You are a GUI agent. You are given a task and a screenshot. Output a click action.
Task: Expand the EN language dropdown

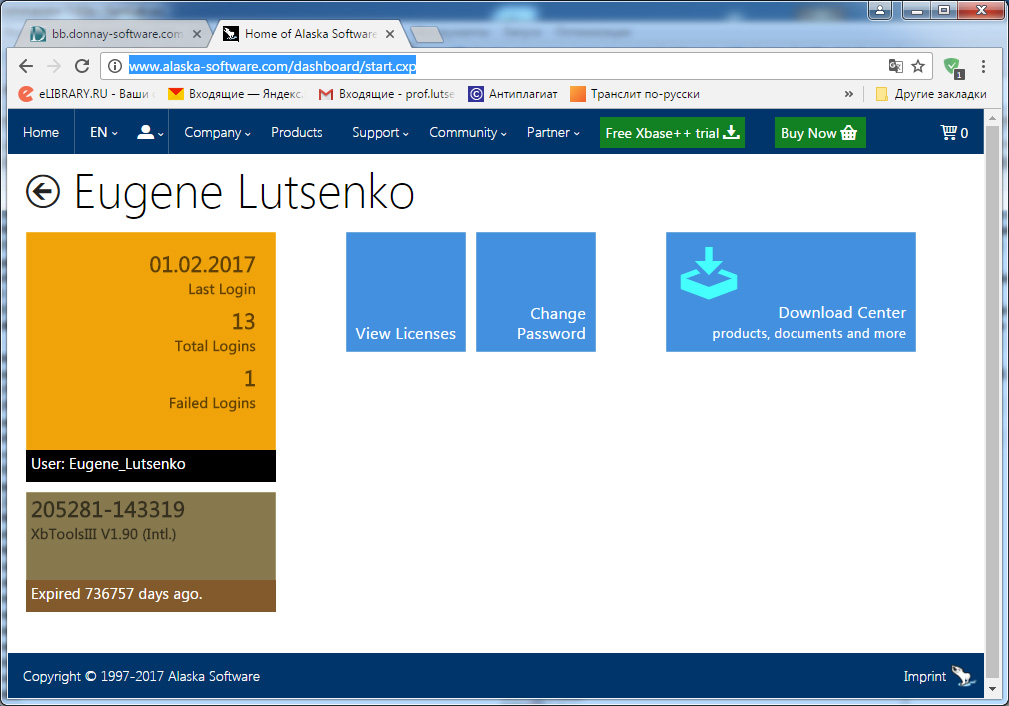tap(103, 133)
